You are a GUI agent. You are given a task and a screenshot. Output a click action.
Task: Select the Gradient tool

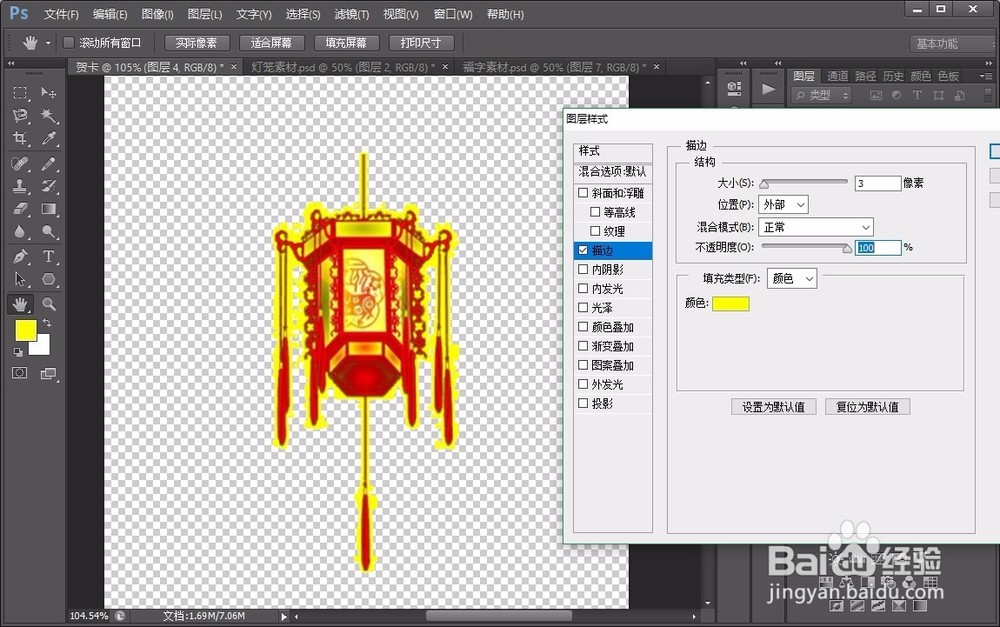pyautogui.click(x=48, y=209)
